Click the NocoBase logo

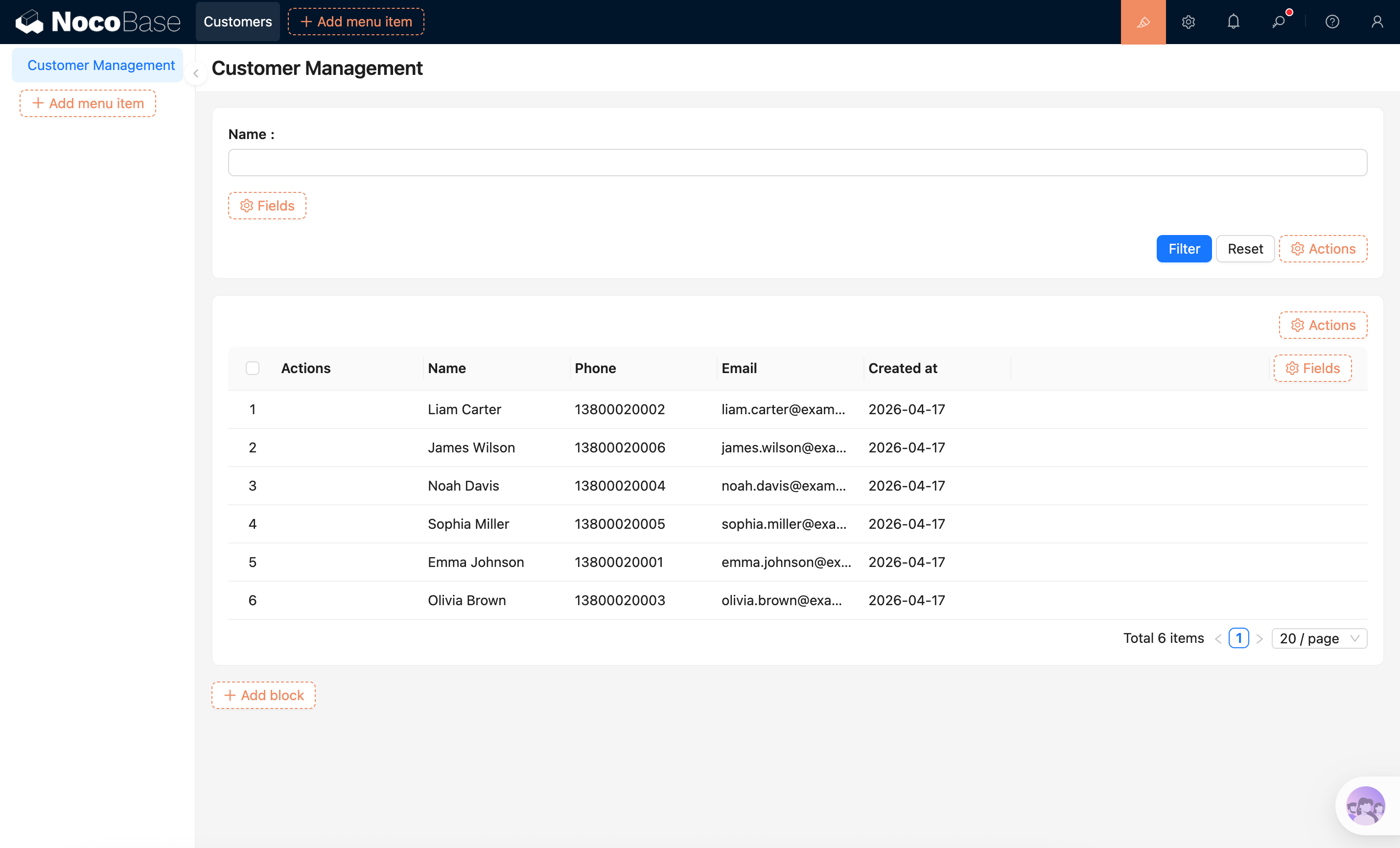[97, 21]
